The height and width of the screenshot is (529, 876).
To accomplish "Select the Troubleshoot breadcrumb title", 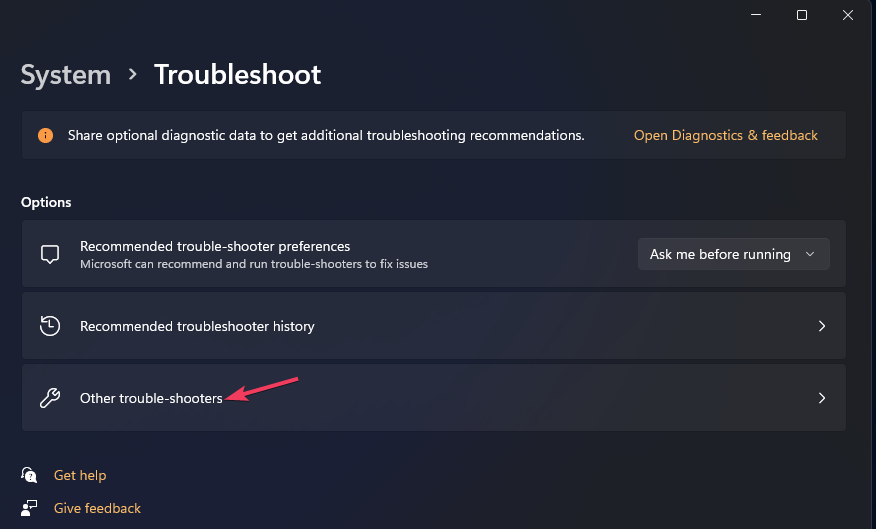I will click(237, 75).
